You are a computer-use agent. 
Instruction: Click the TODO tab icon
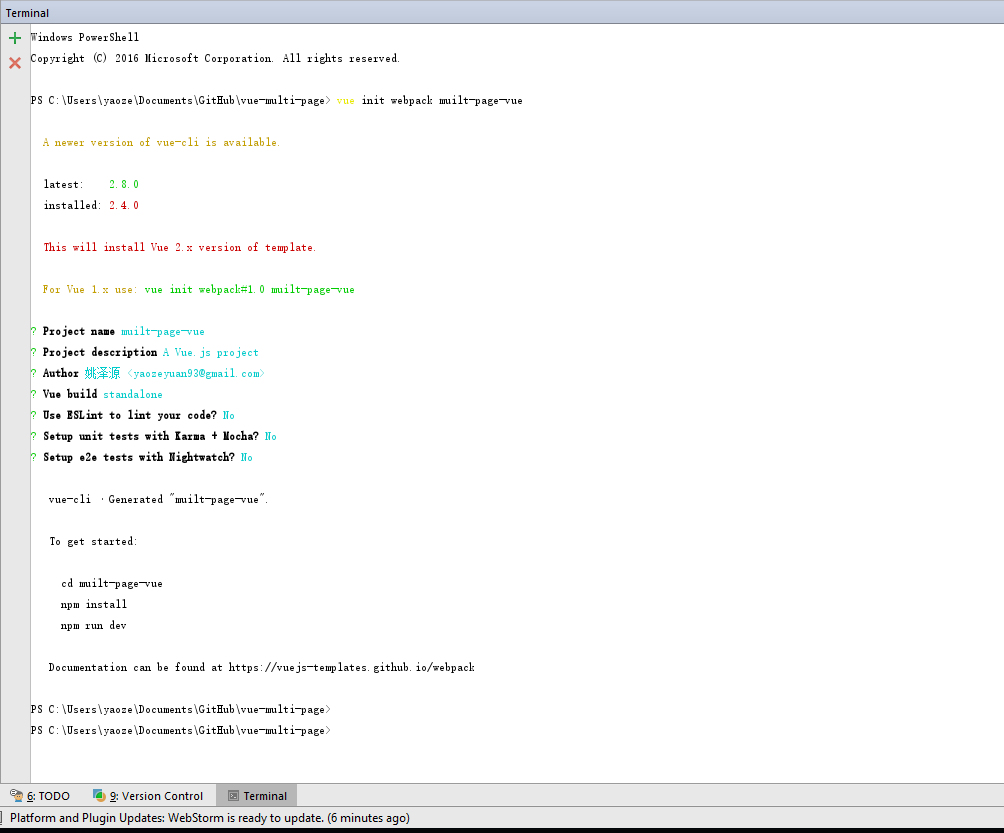point(17,795)
